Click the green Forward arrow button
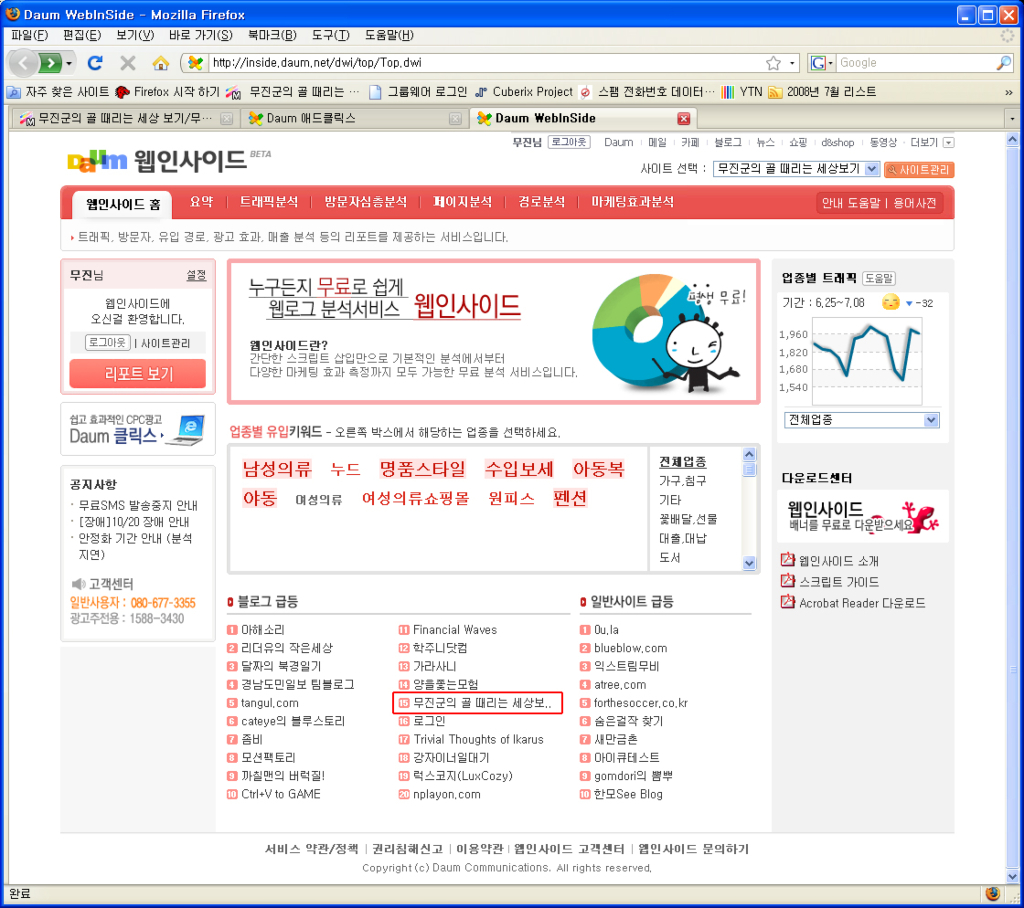Viewport: 1024px width, 908px height. pos(50,63)
